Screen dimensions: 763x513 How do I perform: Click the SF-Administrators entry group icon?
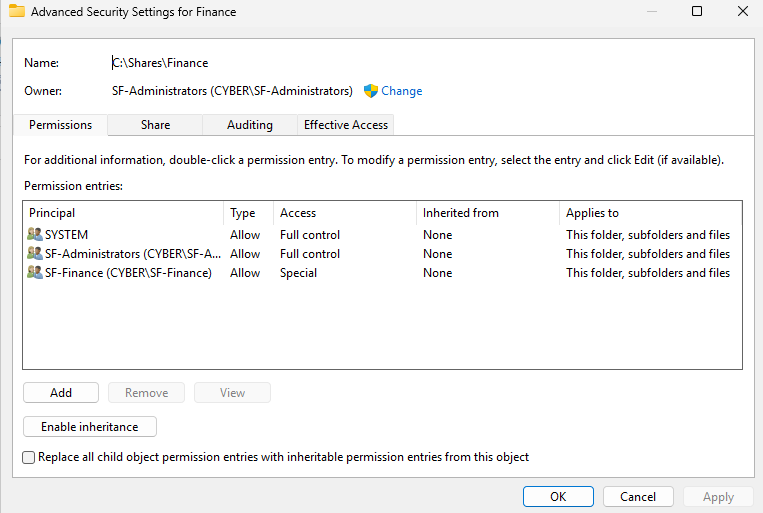(x=35, y=254)
